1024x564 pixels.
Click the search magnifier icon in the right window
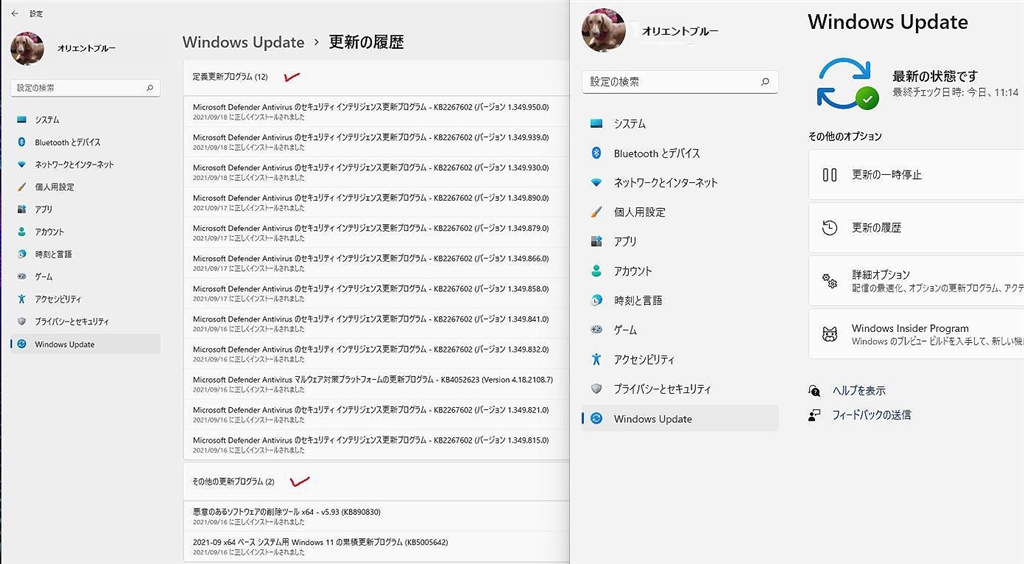click(x=765, y=82)
